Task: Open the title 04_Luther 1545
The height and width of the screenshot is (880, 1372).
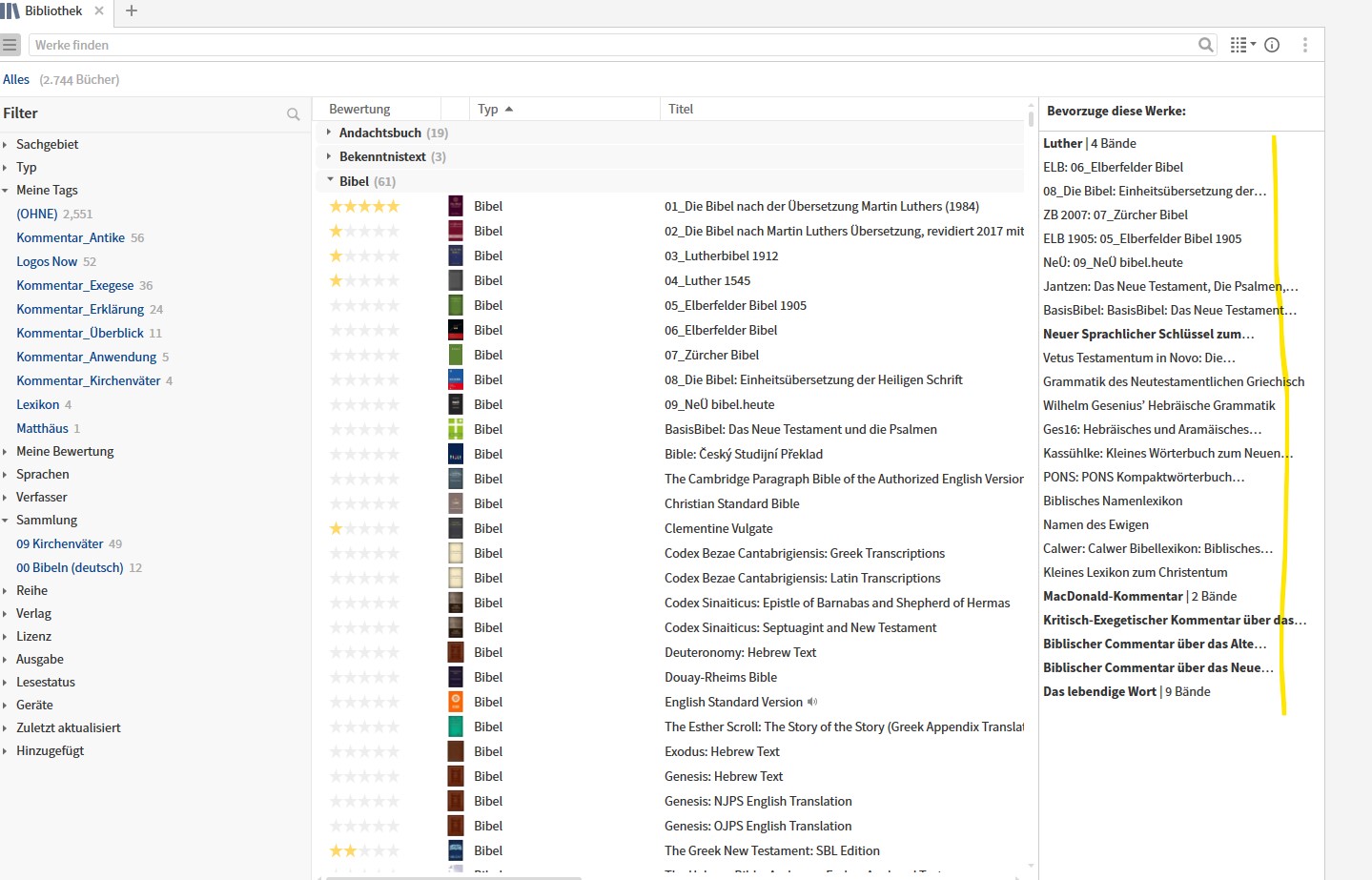Action: (707, 281)
